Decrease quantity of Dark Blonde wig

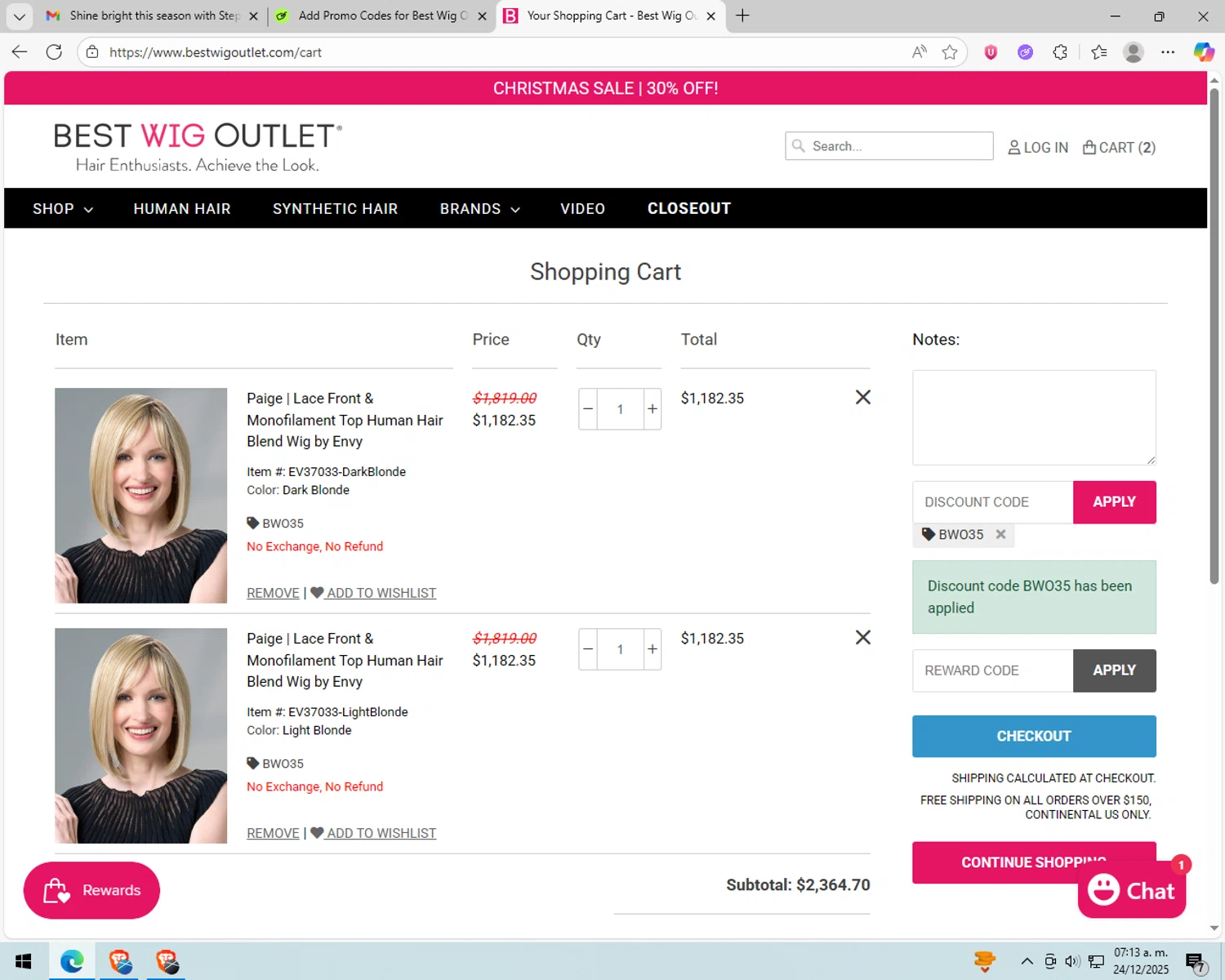(x=588, y=409)
